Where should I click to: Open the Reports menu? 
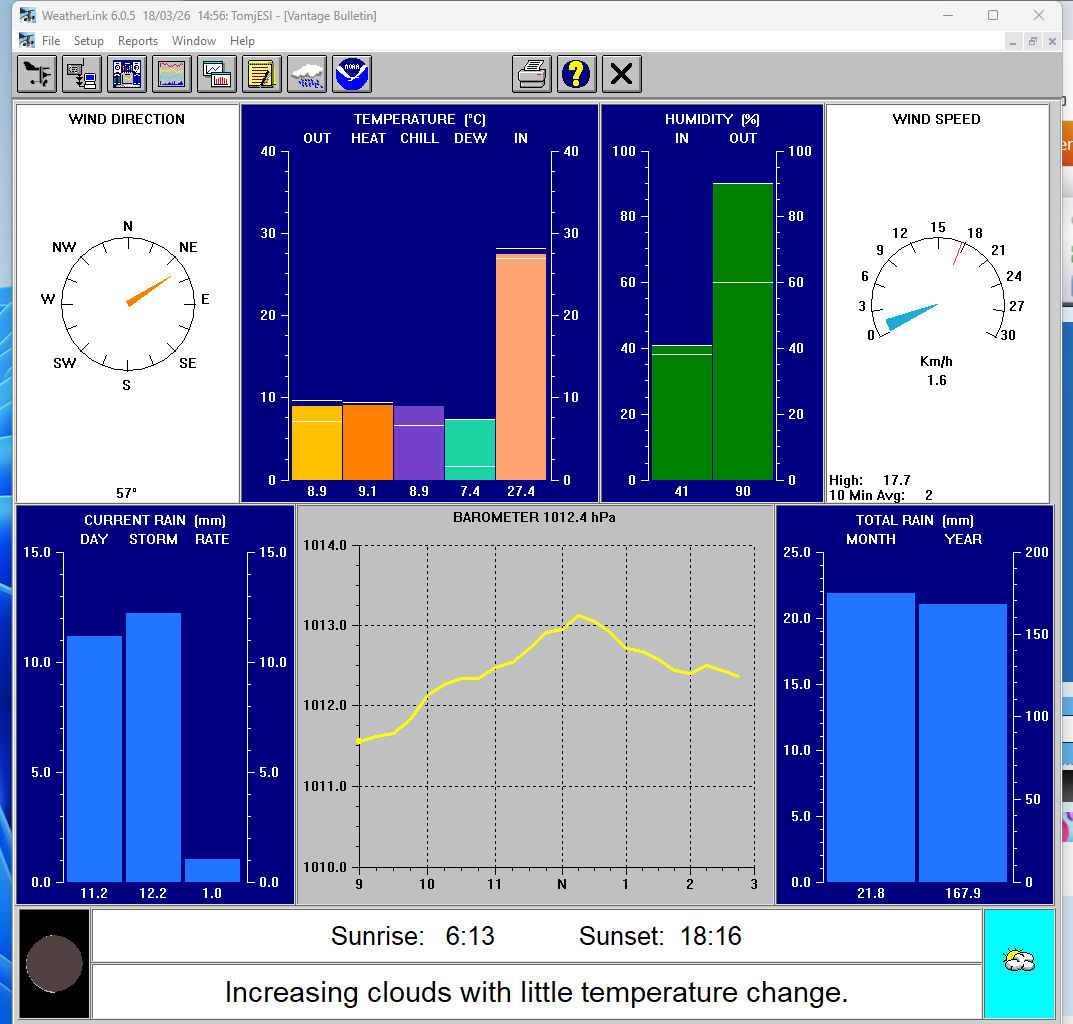(138, 41)
